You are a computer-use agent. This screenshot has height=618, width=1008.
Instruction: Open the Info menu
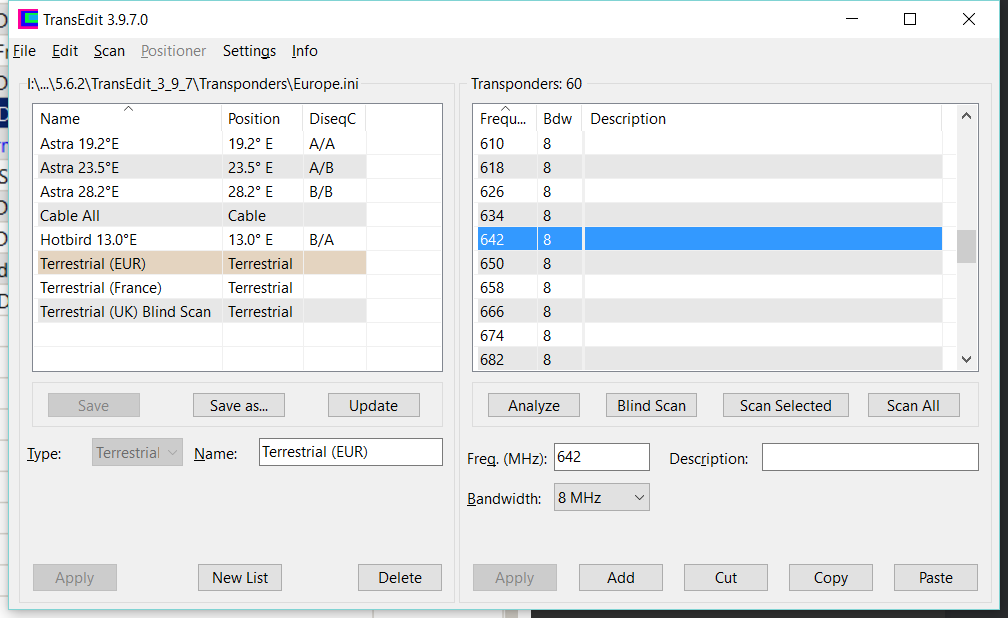click(x=305, y=51)
